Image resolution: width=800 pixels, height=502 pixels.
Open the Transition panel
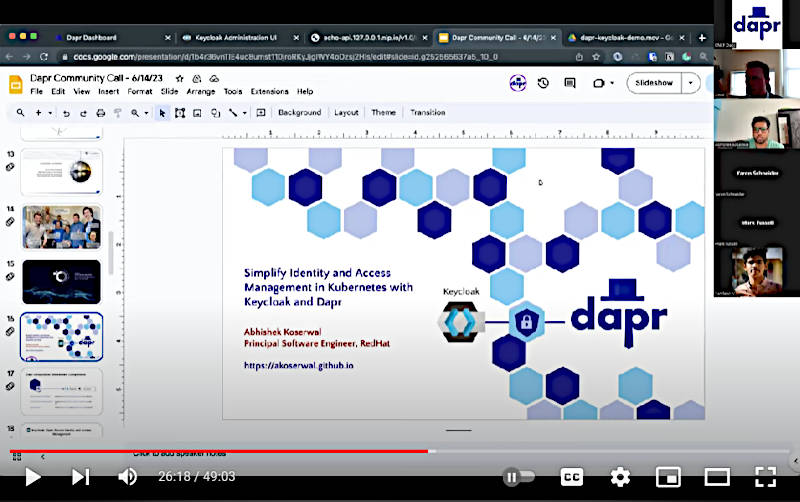coord(428,113)
